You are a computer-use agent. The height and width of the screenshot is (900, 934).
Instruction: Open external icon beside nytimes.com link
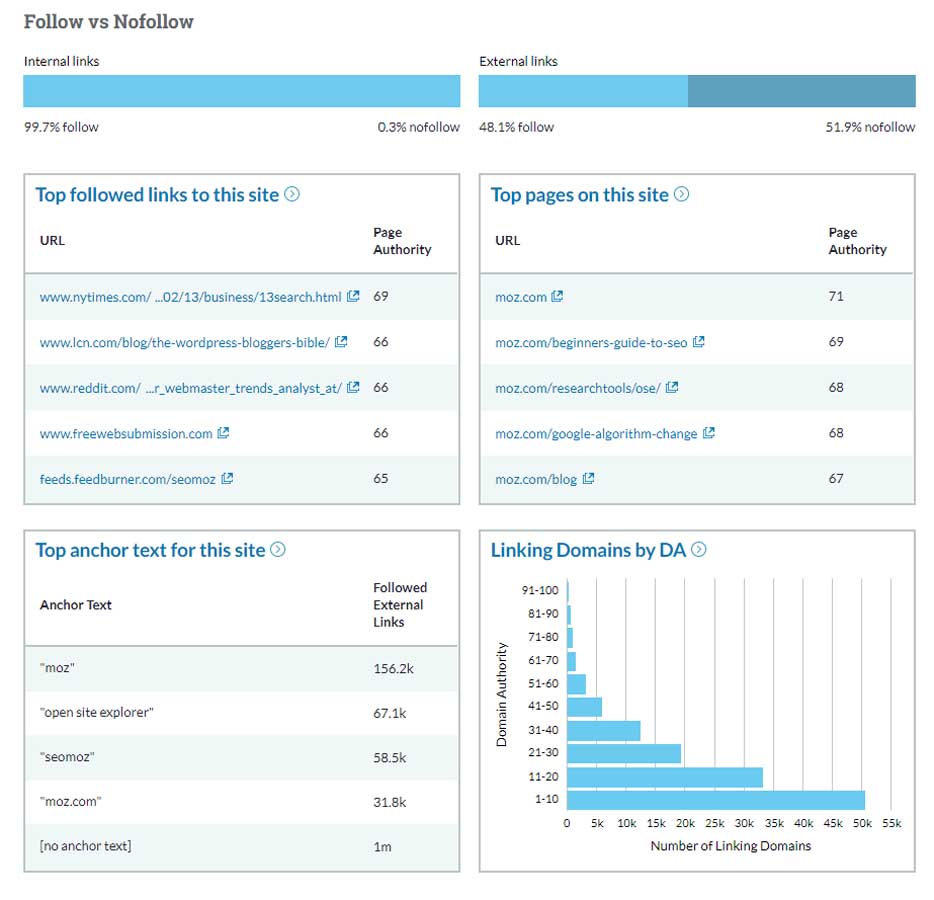353,296
